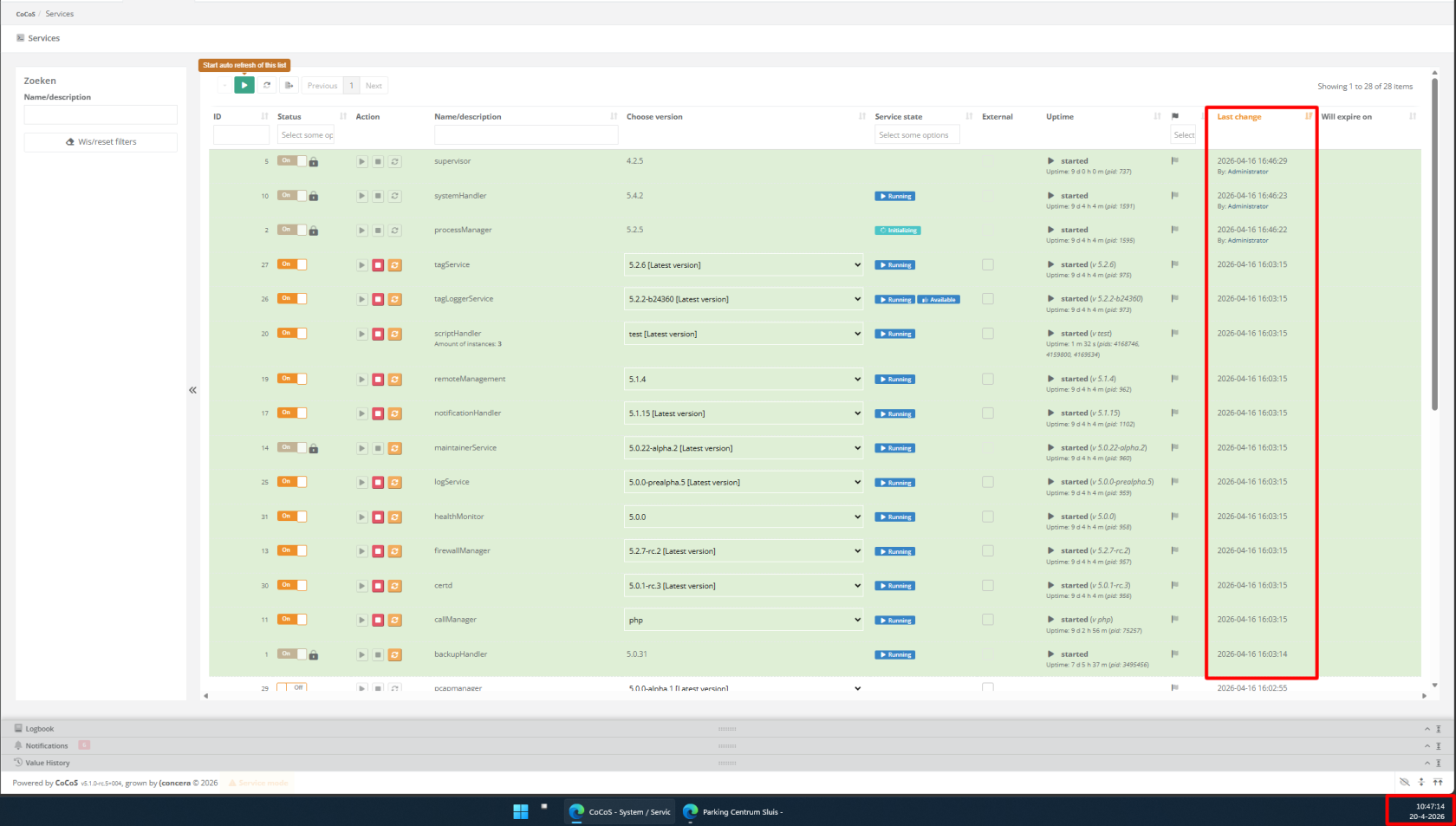Click the Wis/reset filters button
The height and width of the screenshot is (826, 1456).
point(101,142)
